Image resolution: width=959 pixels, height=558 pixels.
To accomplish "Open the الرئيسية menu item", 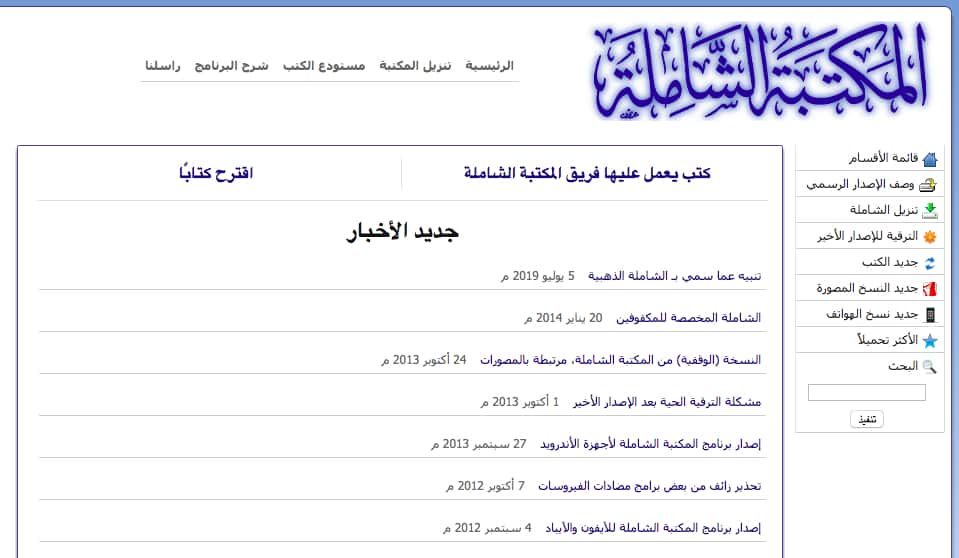I will point(489,66).
